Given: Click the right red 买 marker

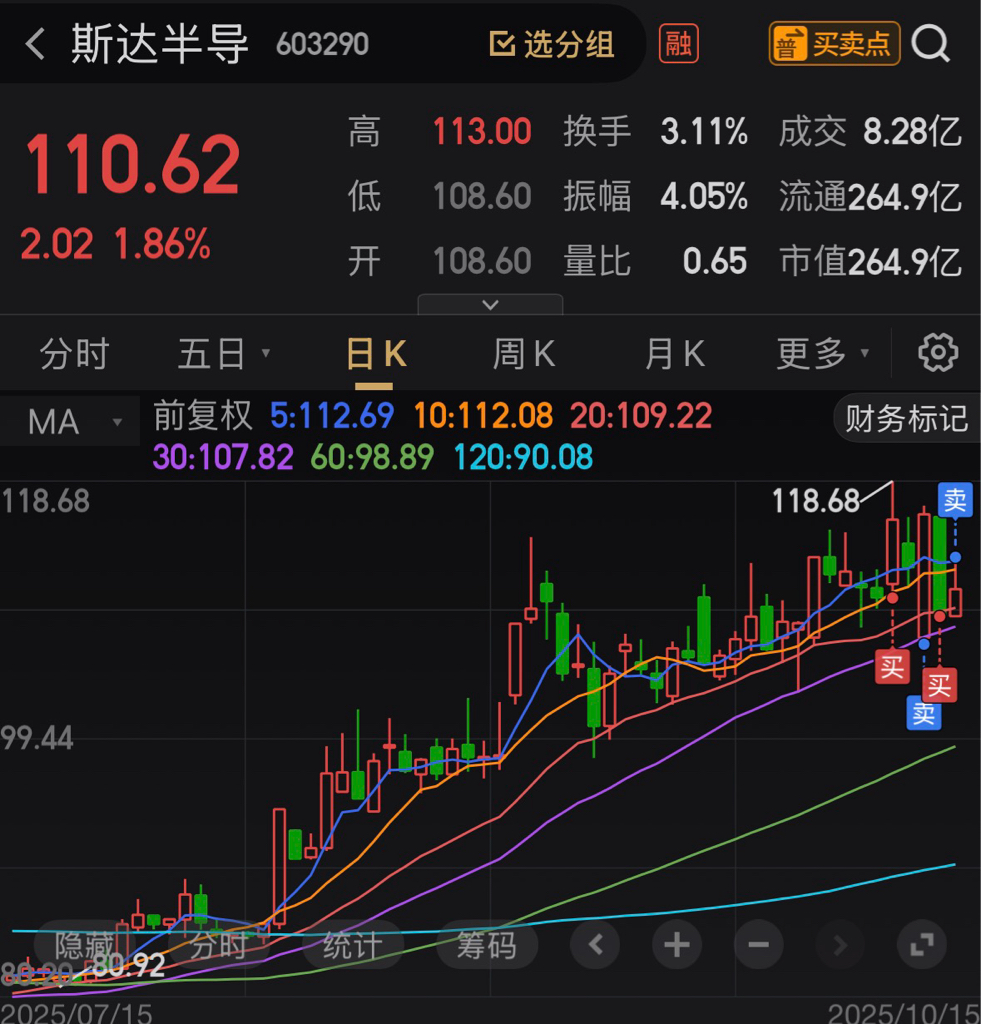Looking at the screenshot, I should (x=939, y=684).
